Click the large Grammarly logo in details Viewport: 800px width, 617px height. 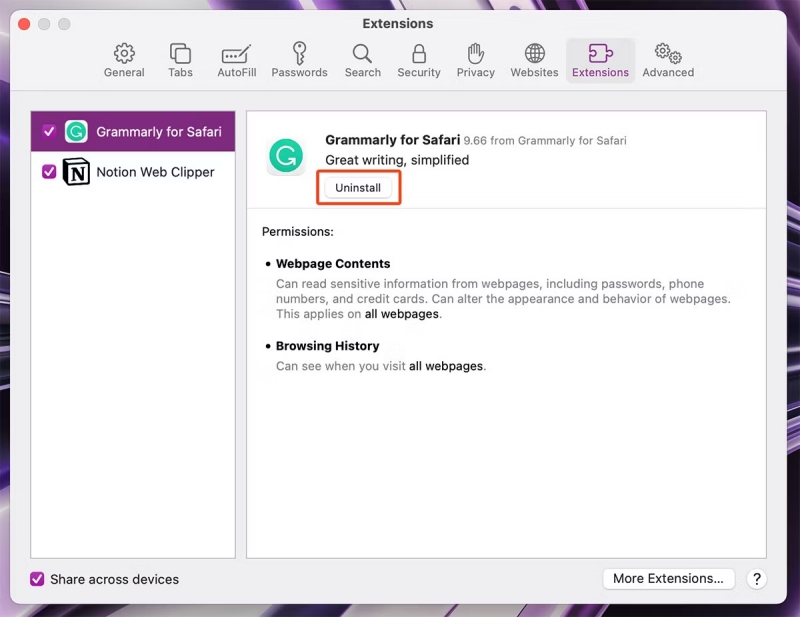tap(286, 156)
